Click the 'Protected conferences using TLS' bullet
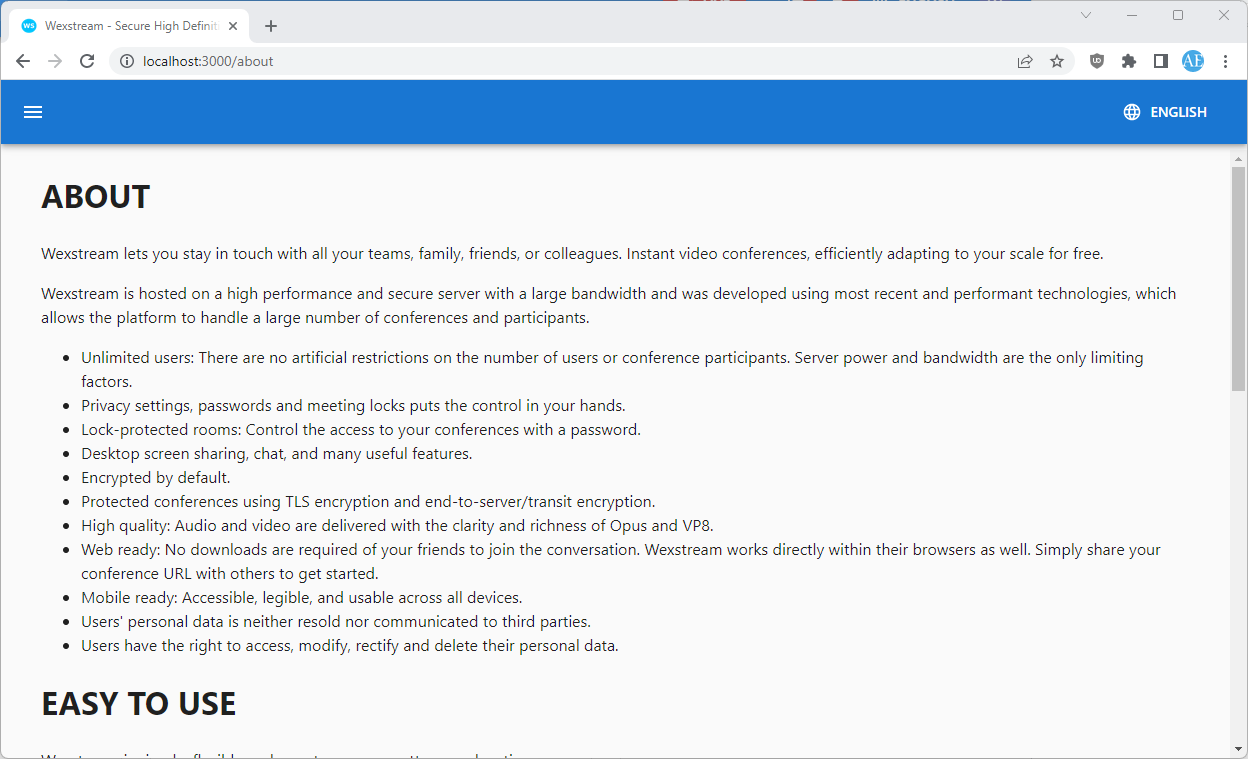 (368, 502)
